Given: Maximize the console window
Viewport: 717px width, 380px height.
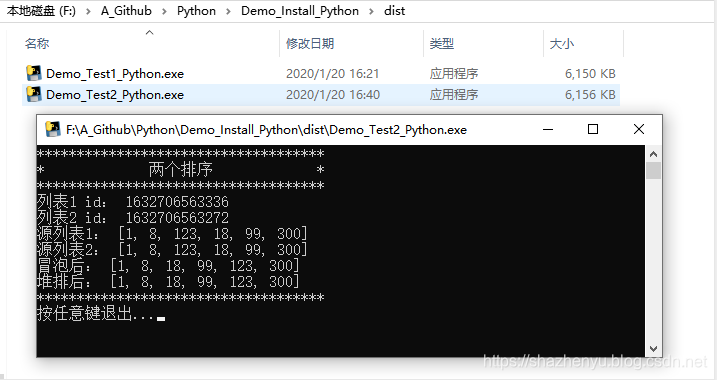Looking at the screenshot, I should point(593,129).
